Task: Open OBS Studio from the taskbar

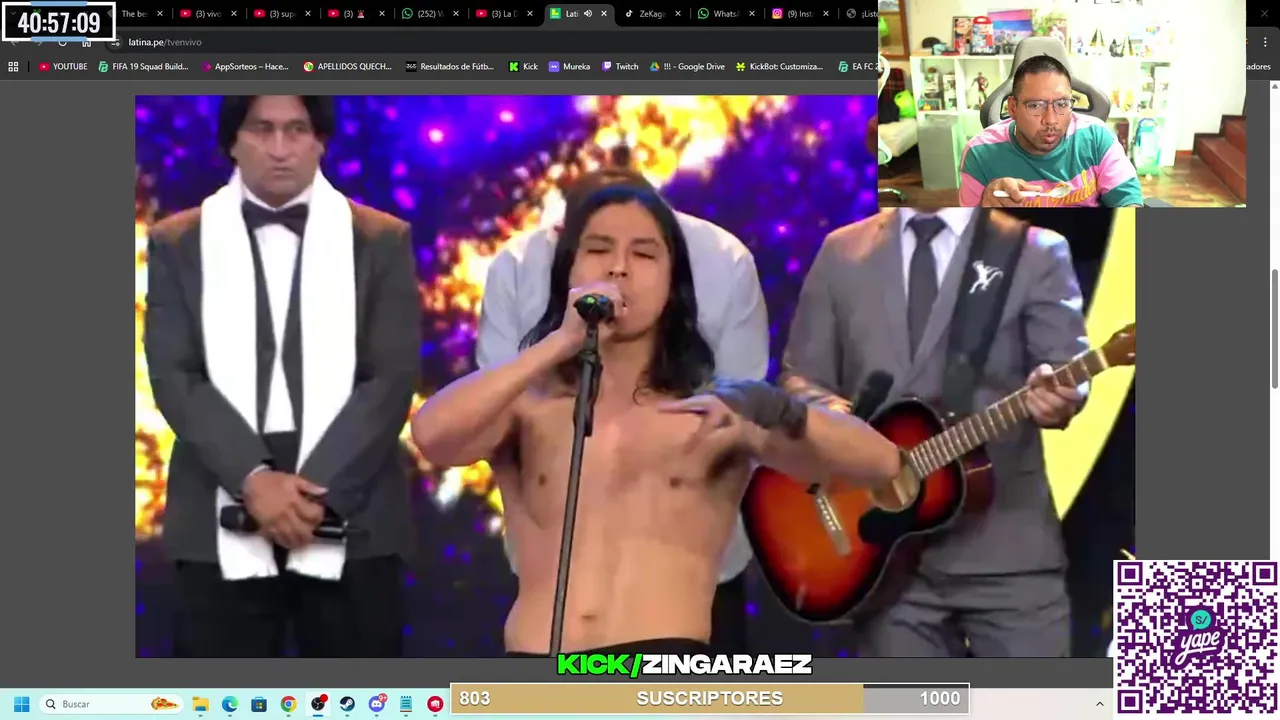Action: [318, 704]
